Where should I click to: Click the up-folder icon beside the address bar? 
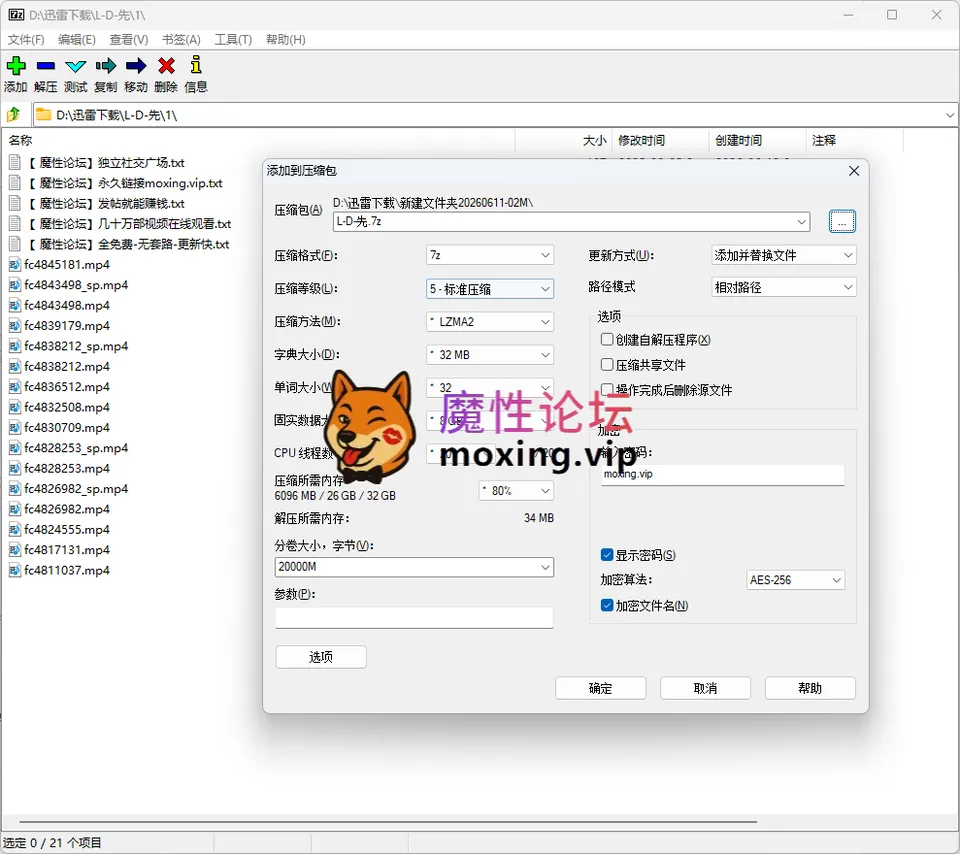(13, 114)
